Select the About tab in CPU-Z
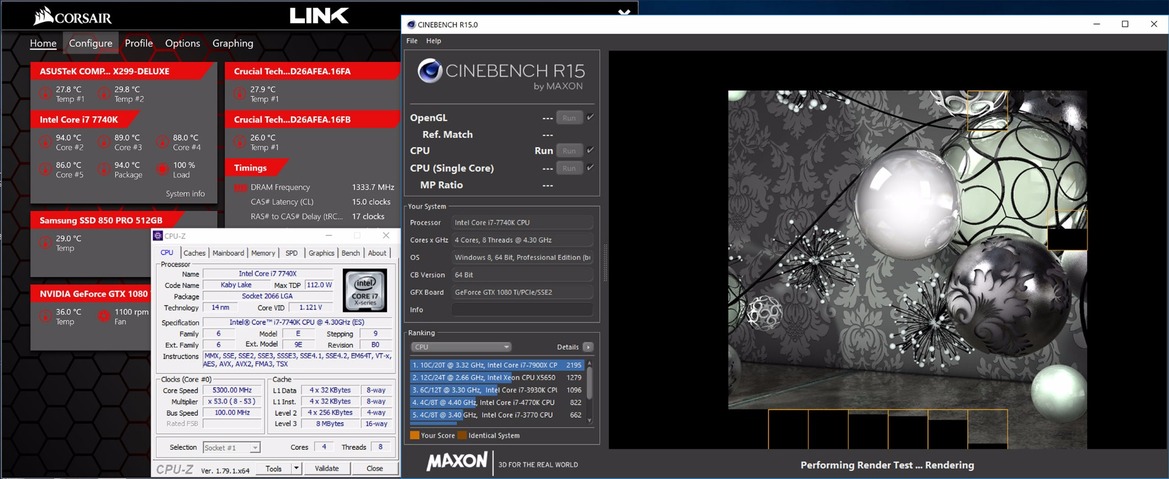The height and width of the screenshot is (479, 1169). [377, 253]
